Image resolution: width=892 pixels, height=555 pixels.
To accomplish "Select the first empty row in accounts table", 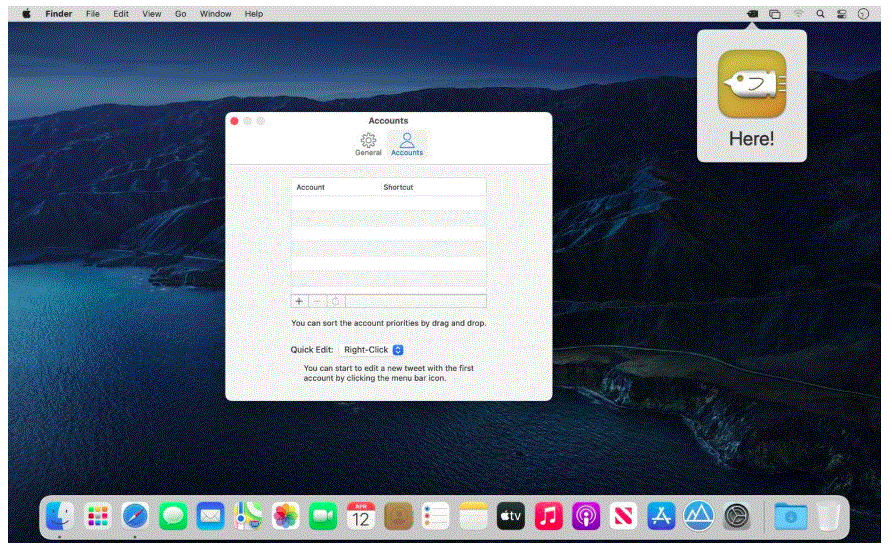I will (389, 203).
